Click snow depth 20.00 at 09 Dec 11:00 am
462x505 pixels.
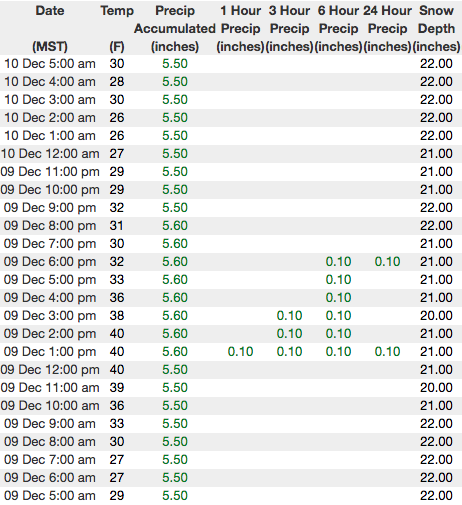[x=436, y=388]
